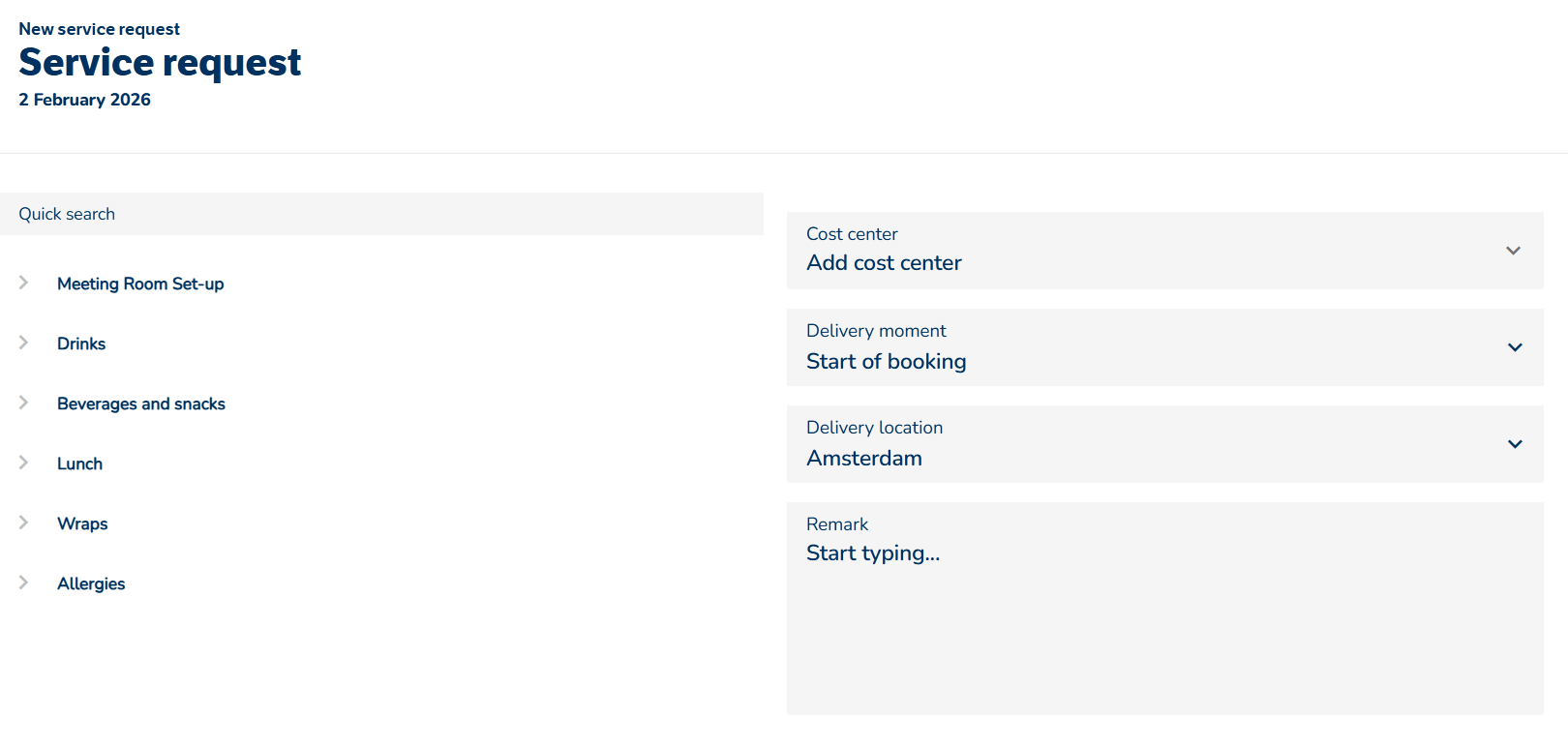
Task: Expand the Meeting Room Set-up chevron
Action: tap(24, 283)
